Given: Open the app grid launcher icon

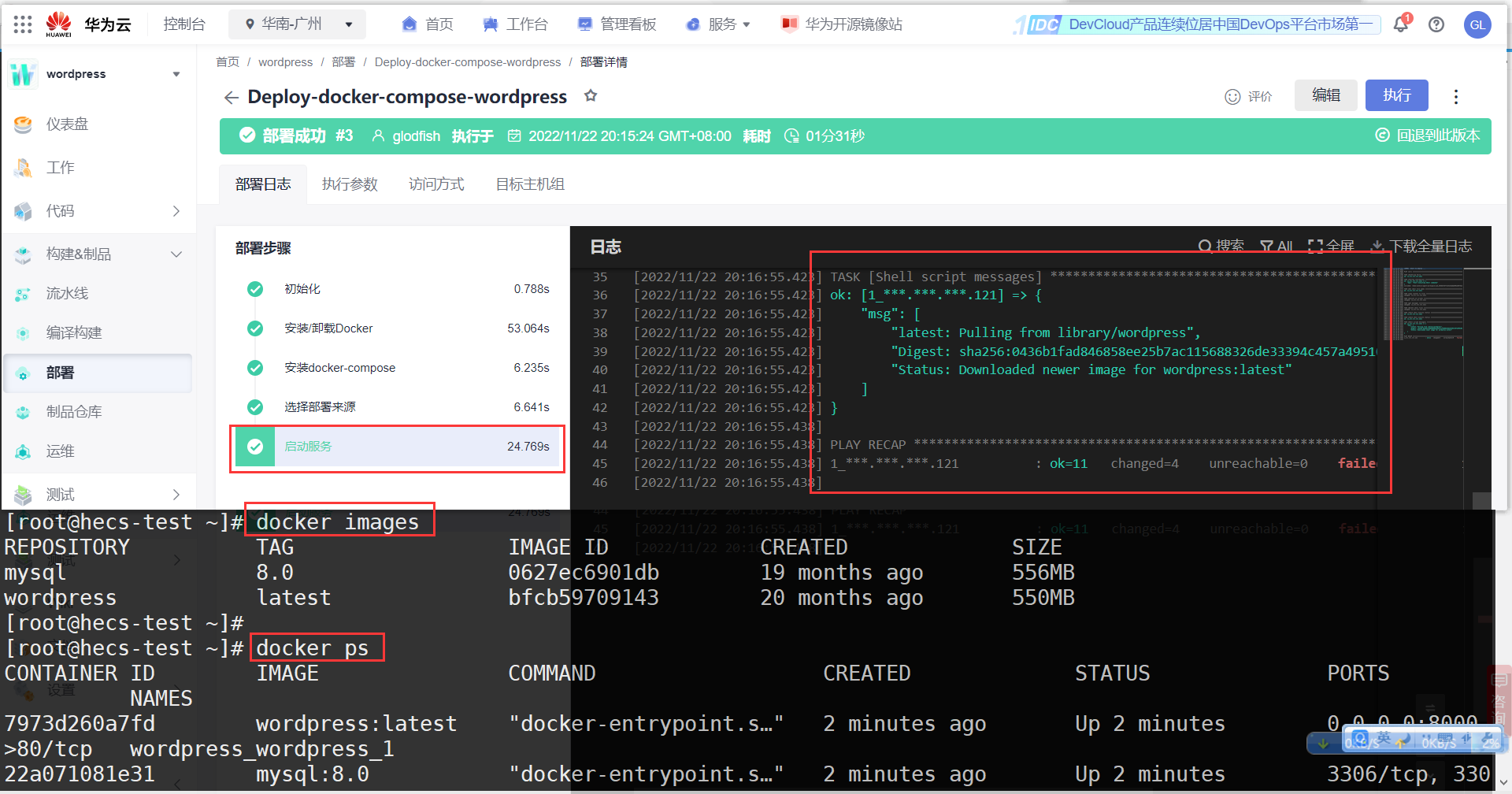Looking at the screenshot, I should (23, 24).
